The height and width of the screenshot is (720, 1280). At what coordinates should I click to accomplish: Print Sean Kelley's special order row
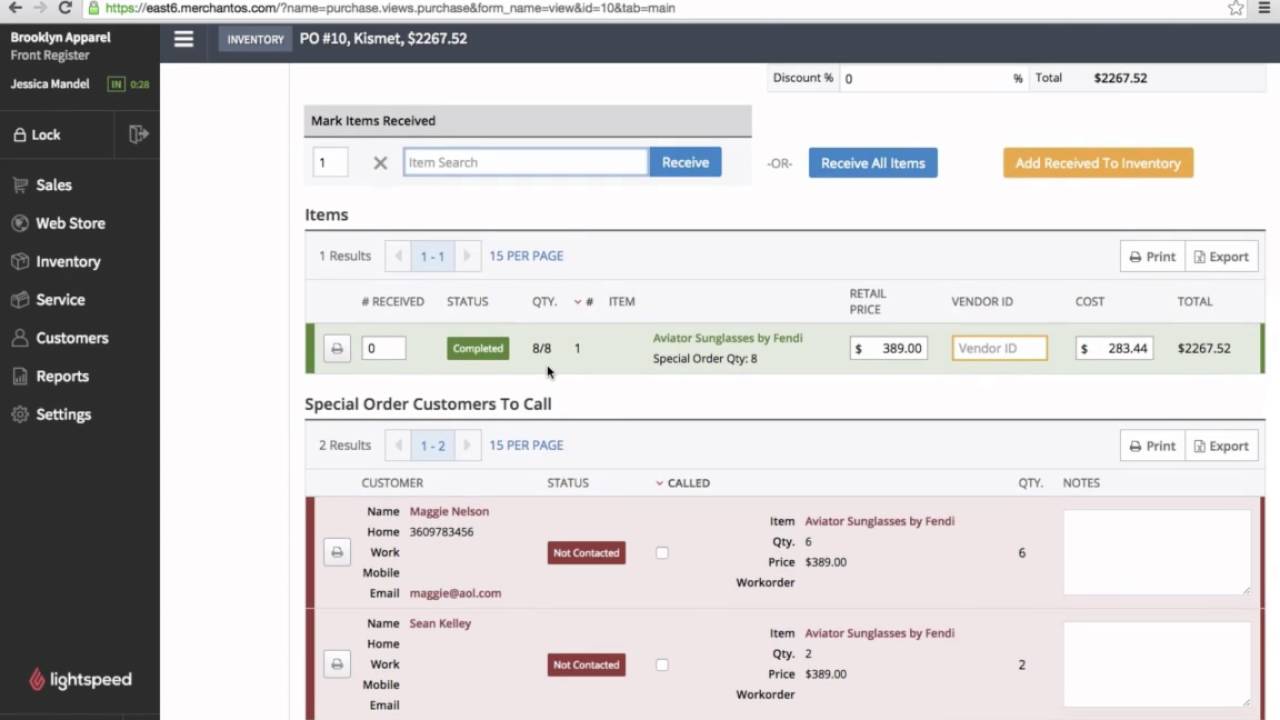[337, 664]
